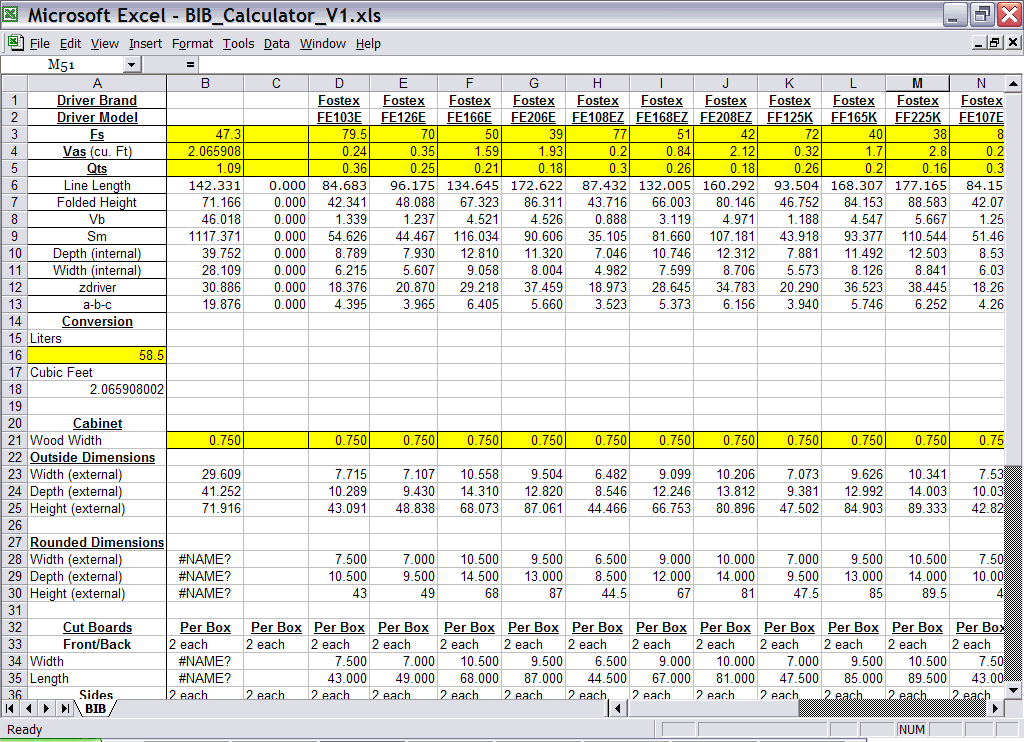Close the workbook document window
Screen dimensions: 1024x742
pyautogui.click(x=1012, y=42)
